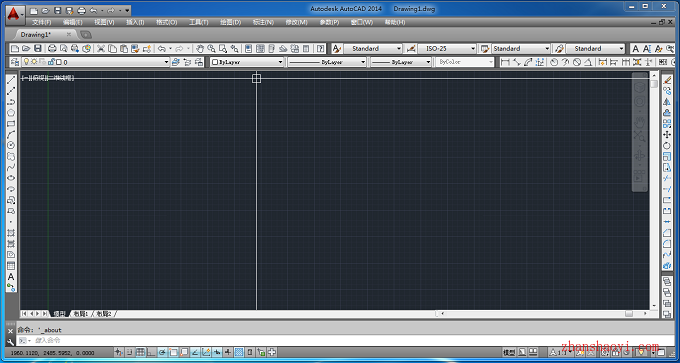Click the Save icon in Standard toolbar
The height and width of the screenshot is (363, 680).
click(37, 49)
